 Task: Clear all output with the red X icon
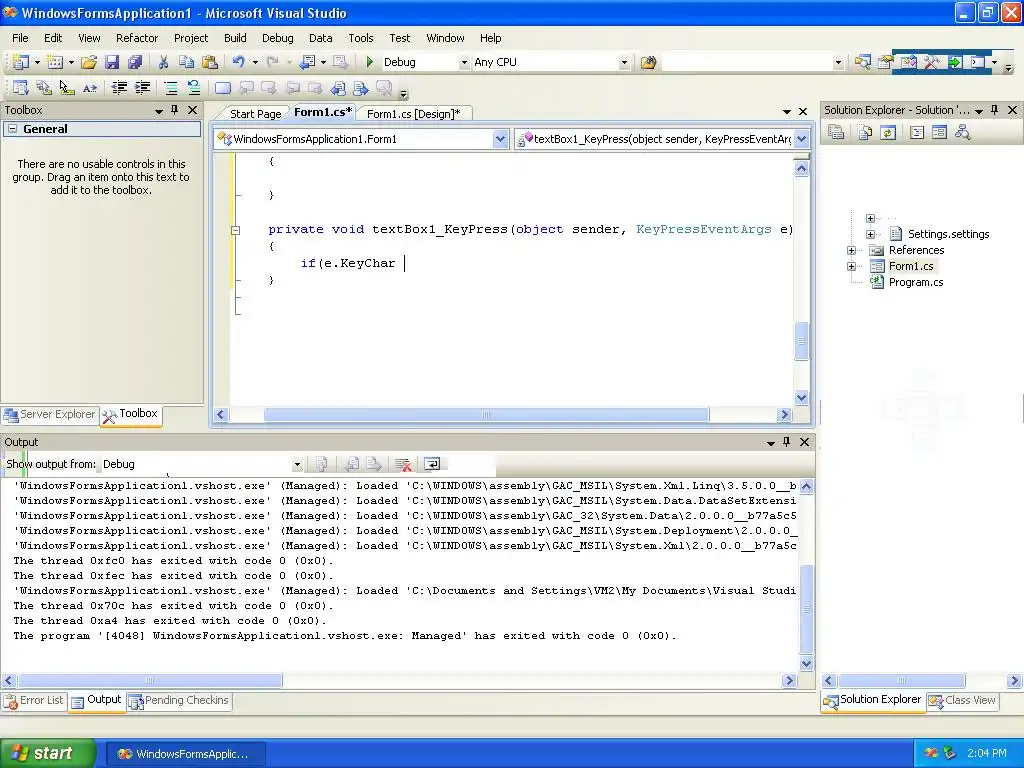point(403,464)
